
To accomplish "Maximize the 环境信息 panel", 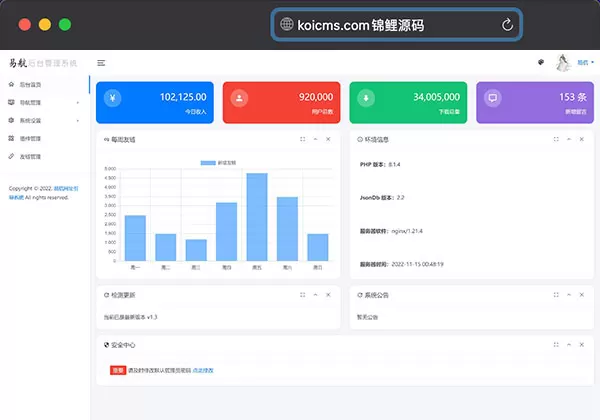I will click(556, 139).
